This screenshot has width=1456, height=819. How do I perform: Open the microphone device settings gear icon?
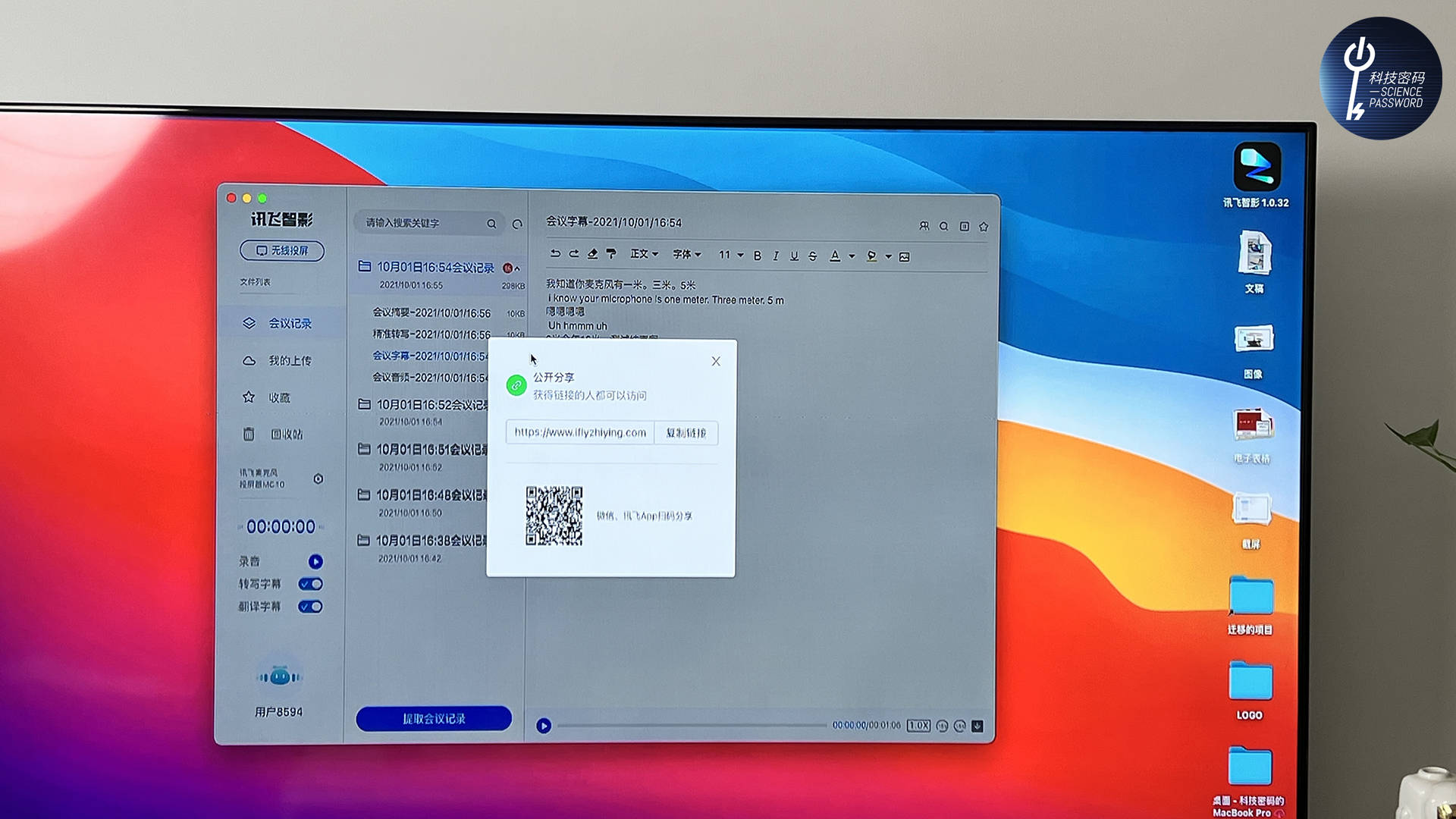point(318,479)
